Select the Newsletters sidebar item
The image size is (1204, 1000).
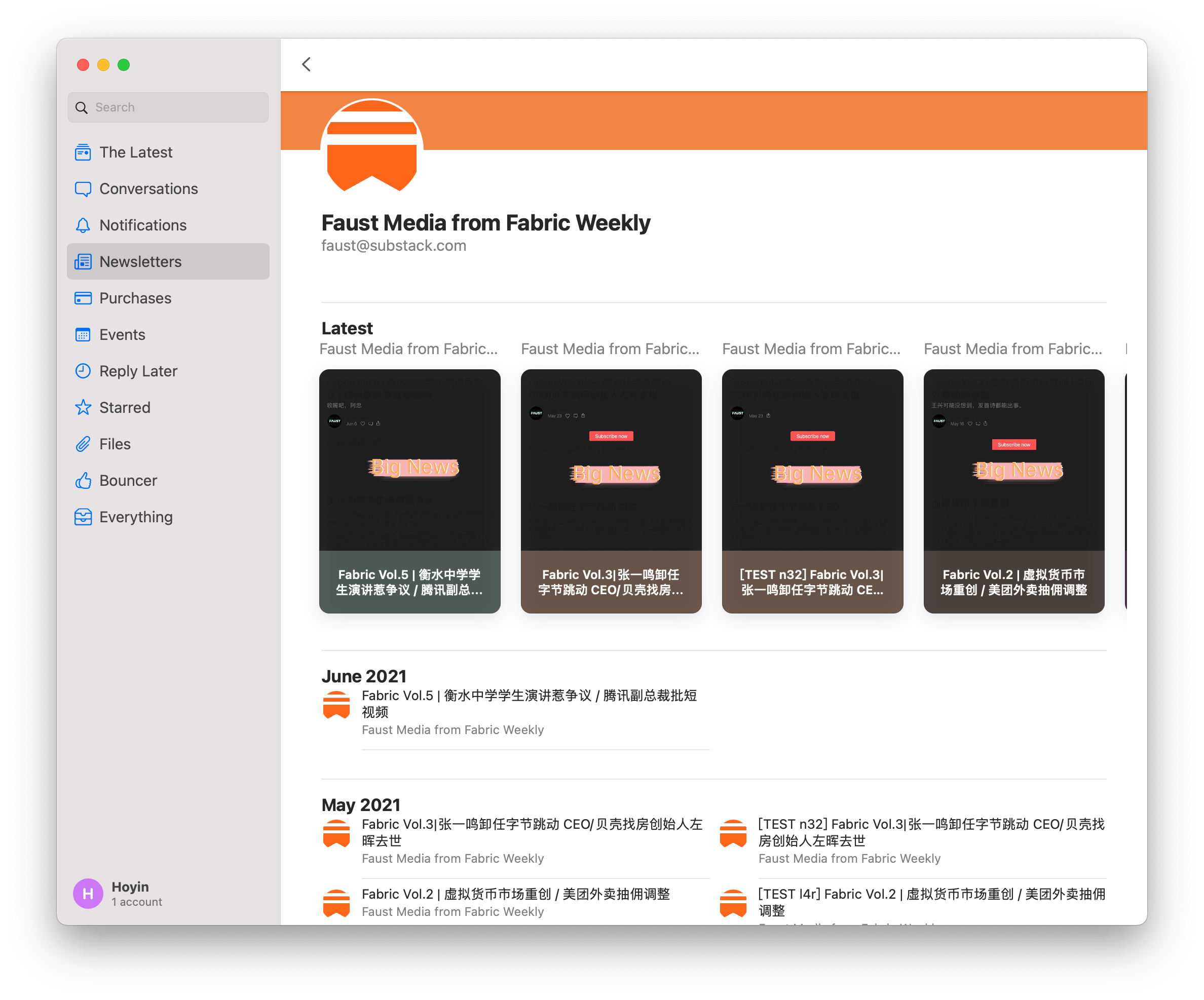tap(140, 262)
